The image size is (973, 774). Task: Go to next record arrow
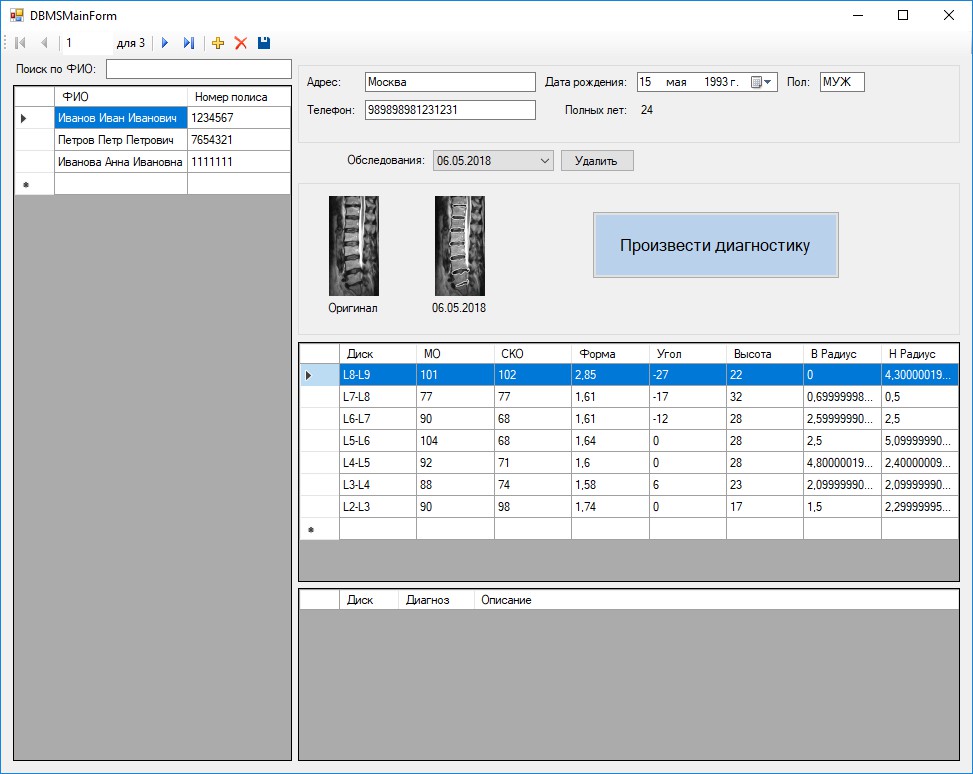(165, 43)
